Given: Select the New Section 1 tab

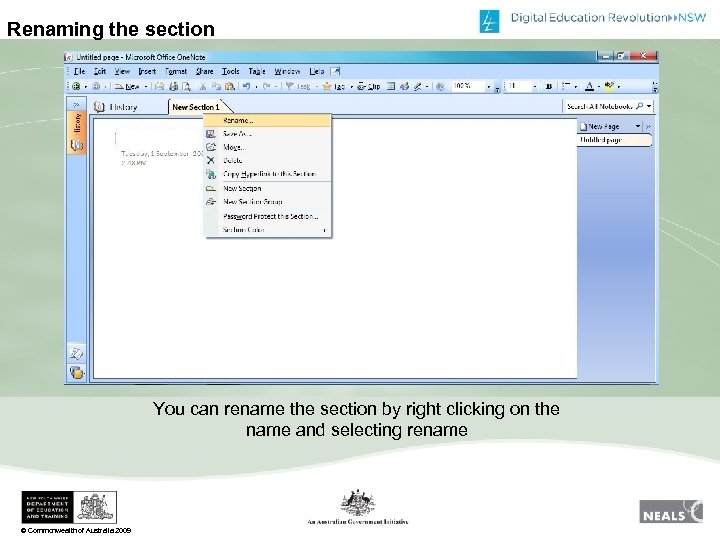Looking at the screenshot, I should 196,107.
